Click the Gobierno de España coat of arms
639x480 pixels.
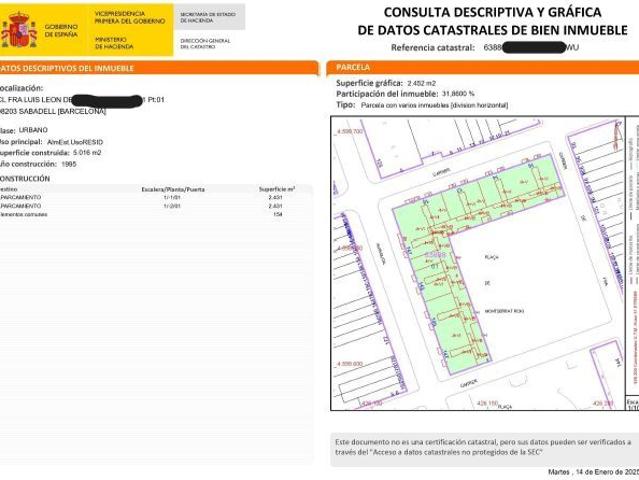coord(18,30)
